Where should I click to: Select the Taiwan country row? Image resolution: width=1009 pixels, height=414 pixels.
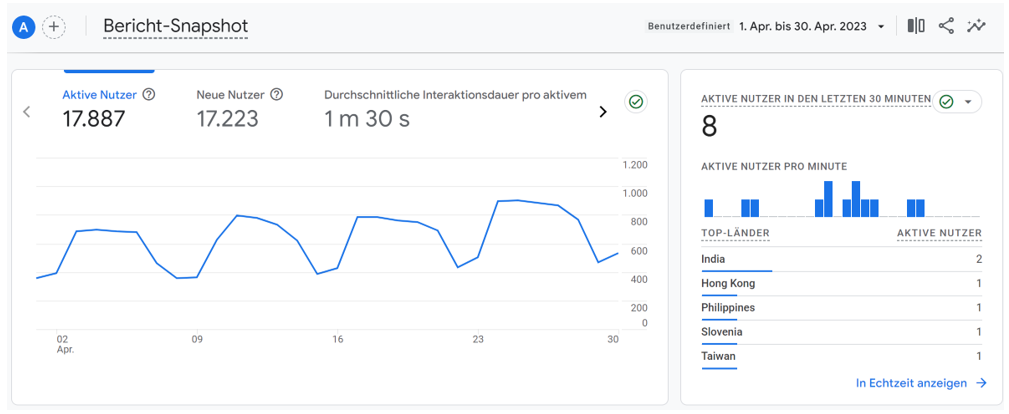coord(842,356)
